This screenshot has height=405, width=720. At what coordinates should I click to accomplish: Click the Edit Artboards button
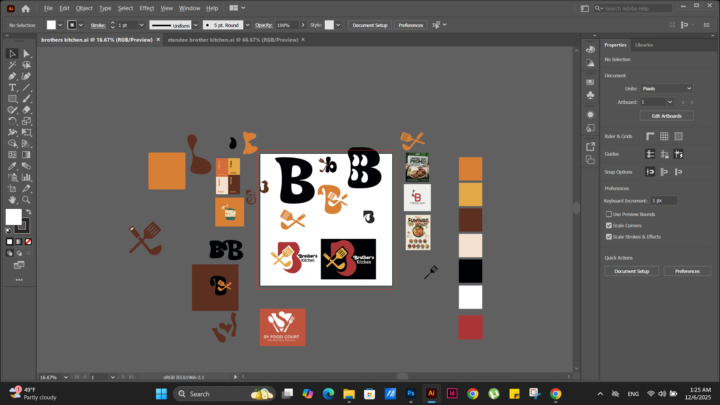[665, 115]
